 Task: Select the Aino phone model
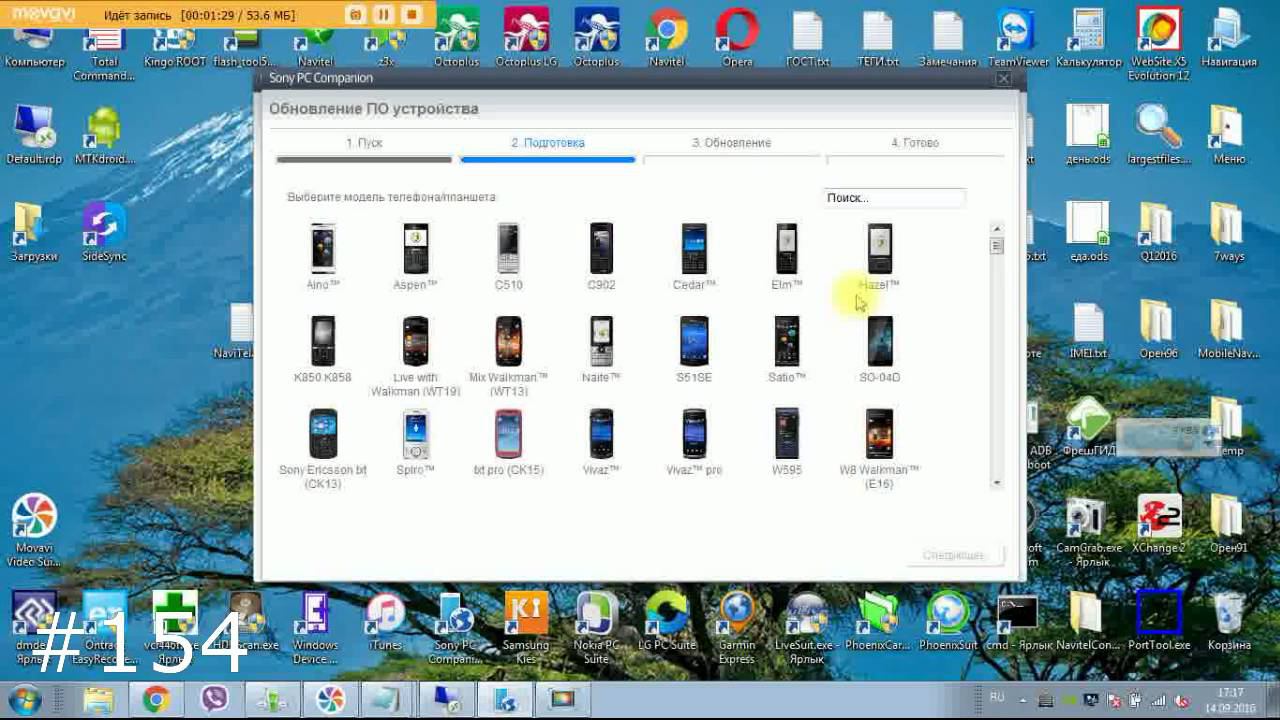click(323, 257)
